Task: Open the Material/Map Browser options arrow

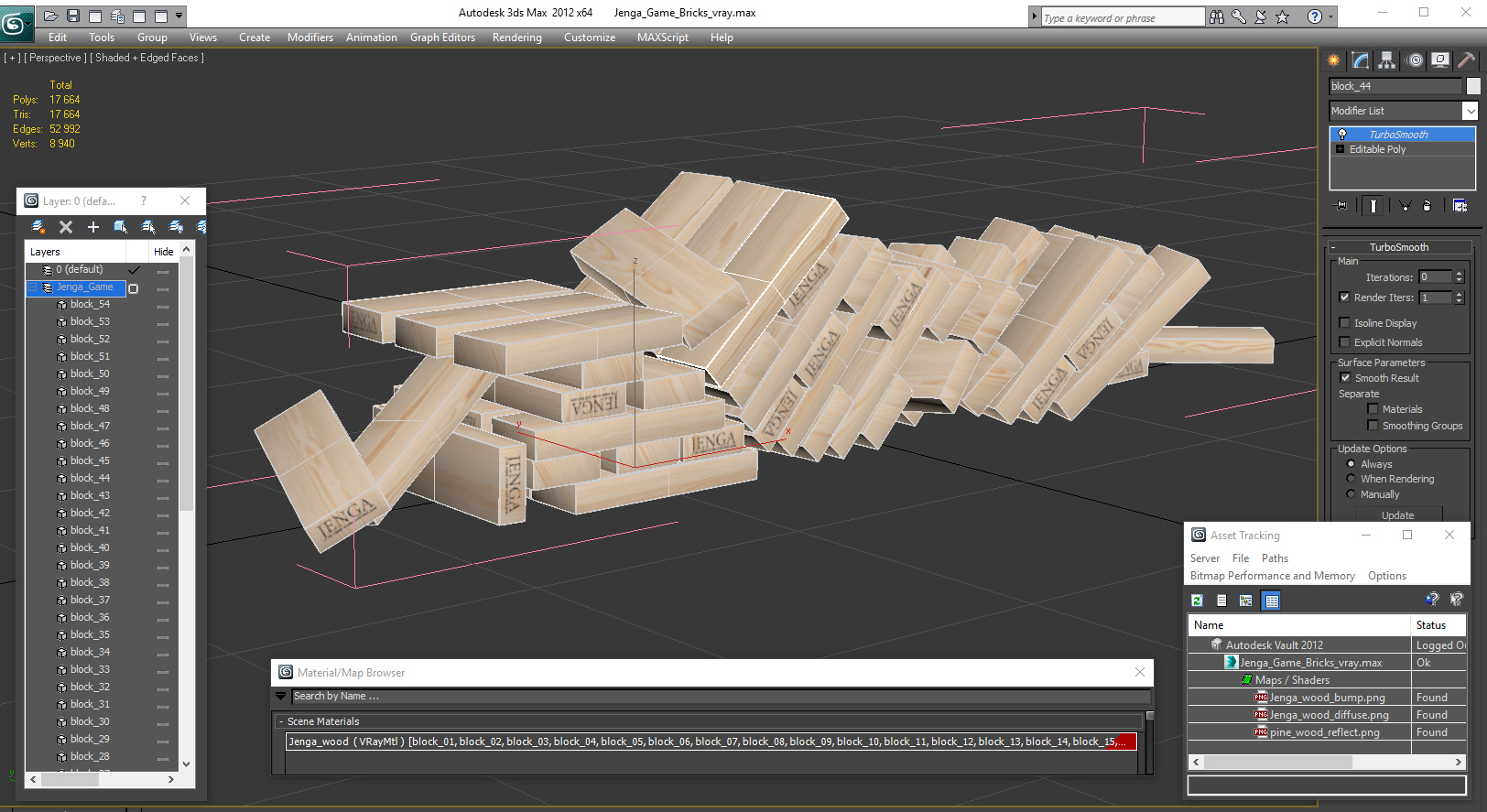Action: [x=280, y=696]
